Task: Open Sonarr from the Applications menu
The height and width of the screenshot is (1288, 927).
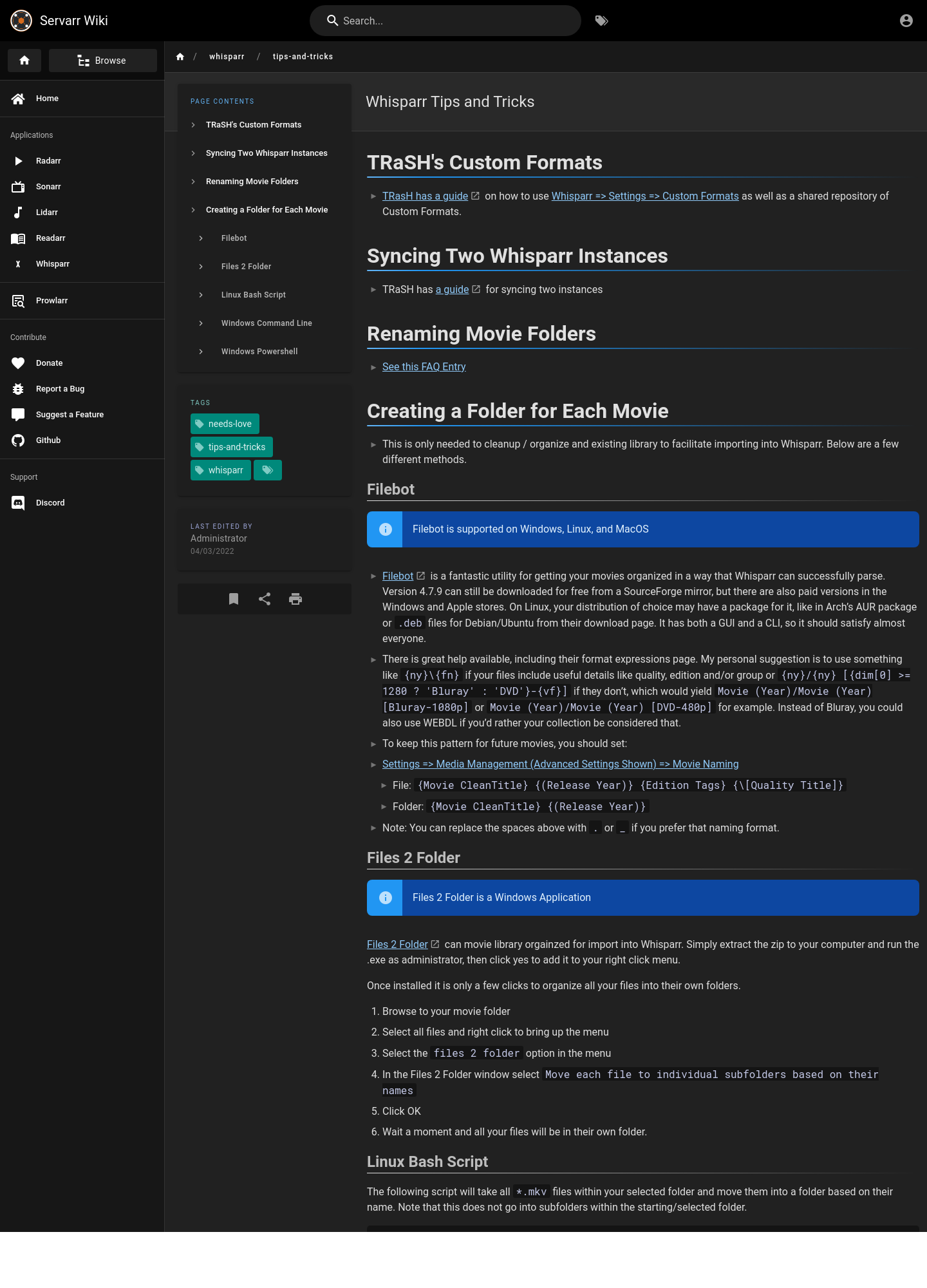Action: coord(82,187)
